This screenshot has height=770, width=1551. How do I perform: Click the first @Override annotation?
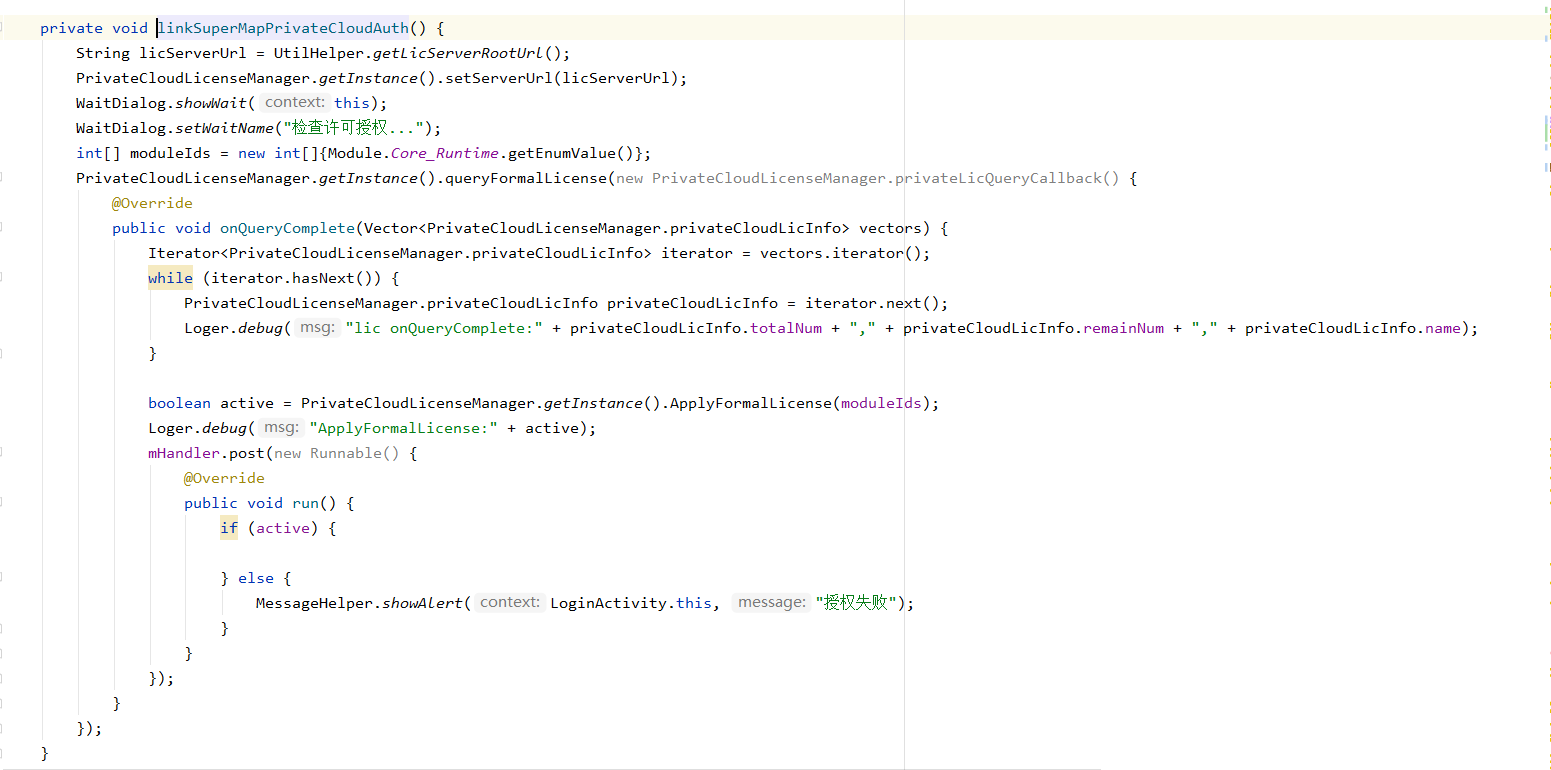tap(152, 203)
